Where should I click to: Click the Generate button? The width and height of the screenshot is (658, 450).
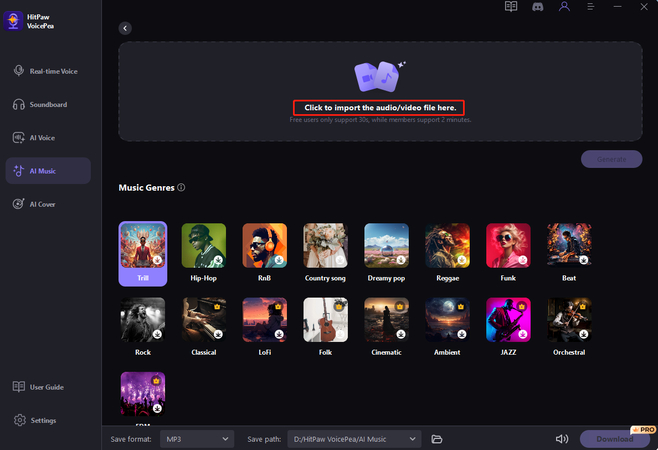tap(611, 159)
